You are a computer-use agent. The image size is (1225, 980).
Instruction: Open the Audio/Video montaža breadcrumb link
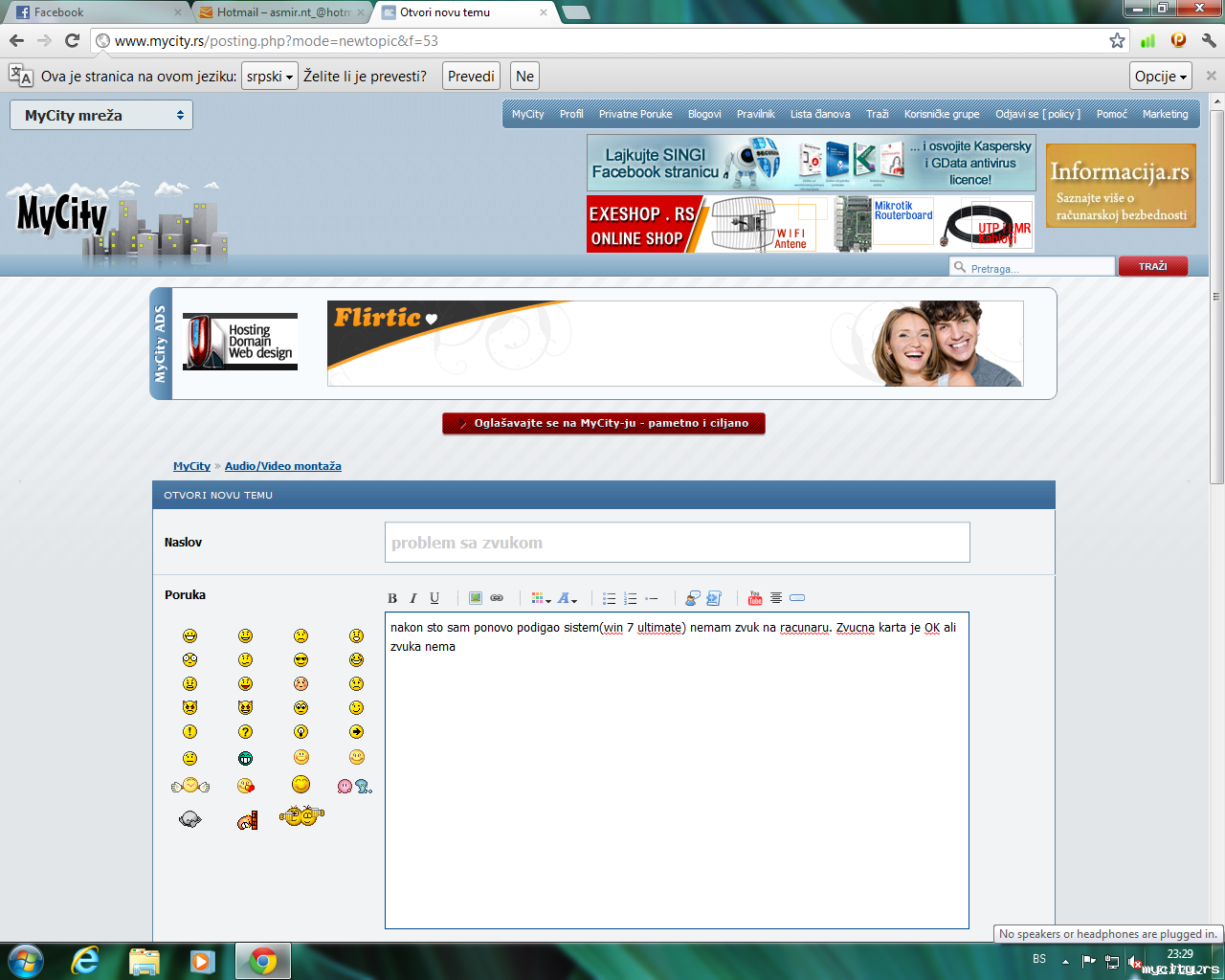(283, 466)
